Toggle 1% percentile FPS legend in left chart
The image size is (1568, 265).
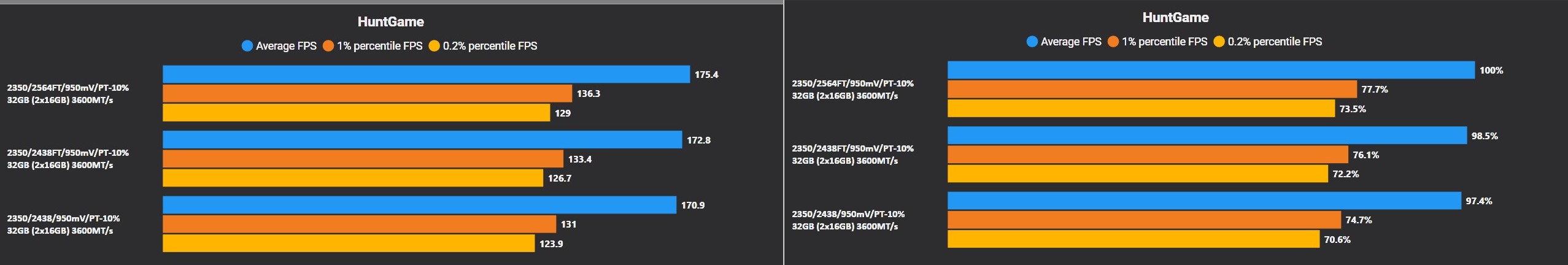(x=373, y=46)
